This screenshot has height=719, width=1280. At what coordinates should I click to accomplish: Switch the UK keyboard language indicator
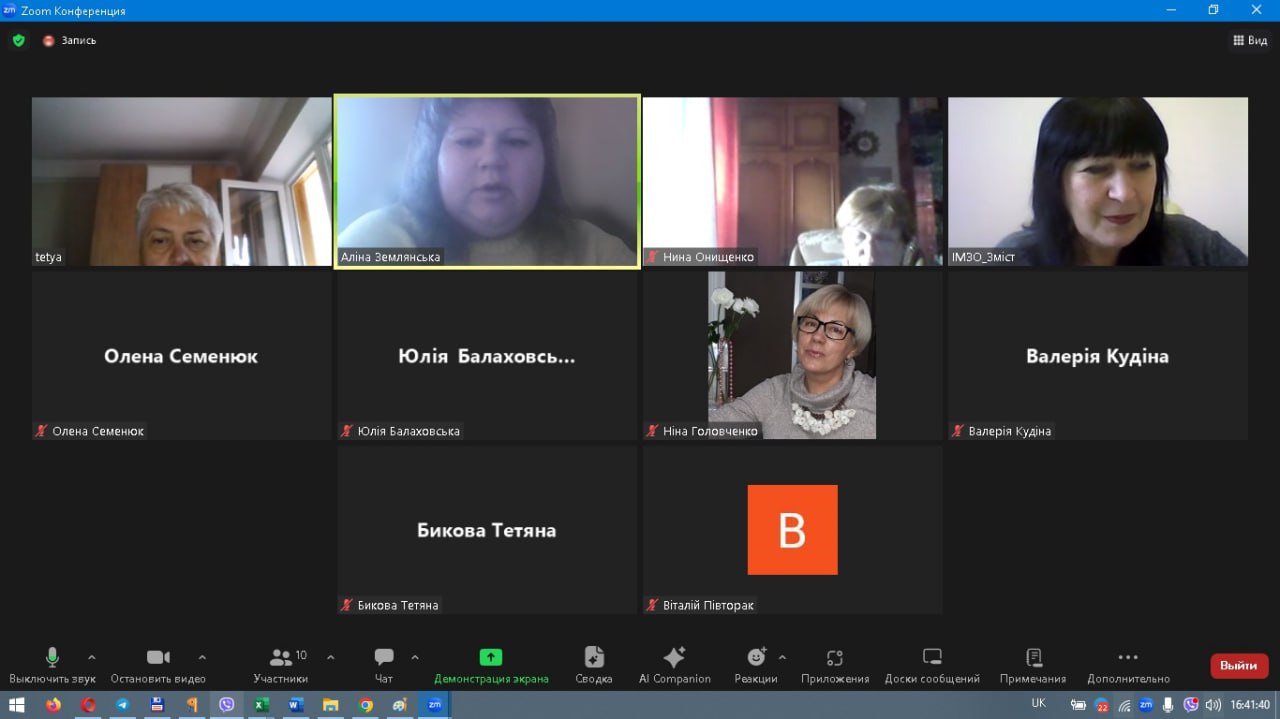[1039, 704]
